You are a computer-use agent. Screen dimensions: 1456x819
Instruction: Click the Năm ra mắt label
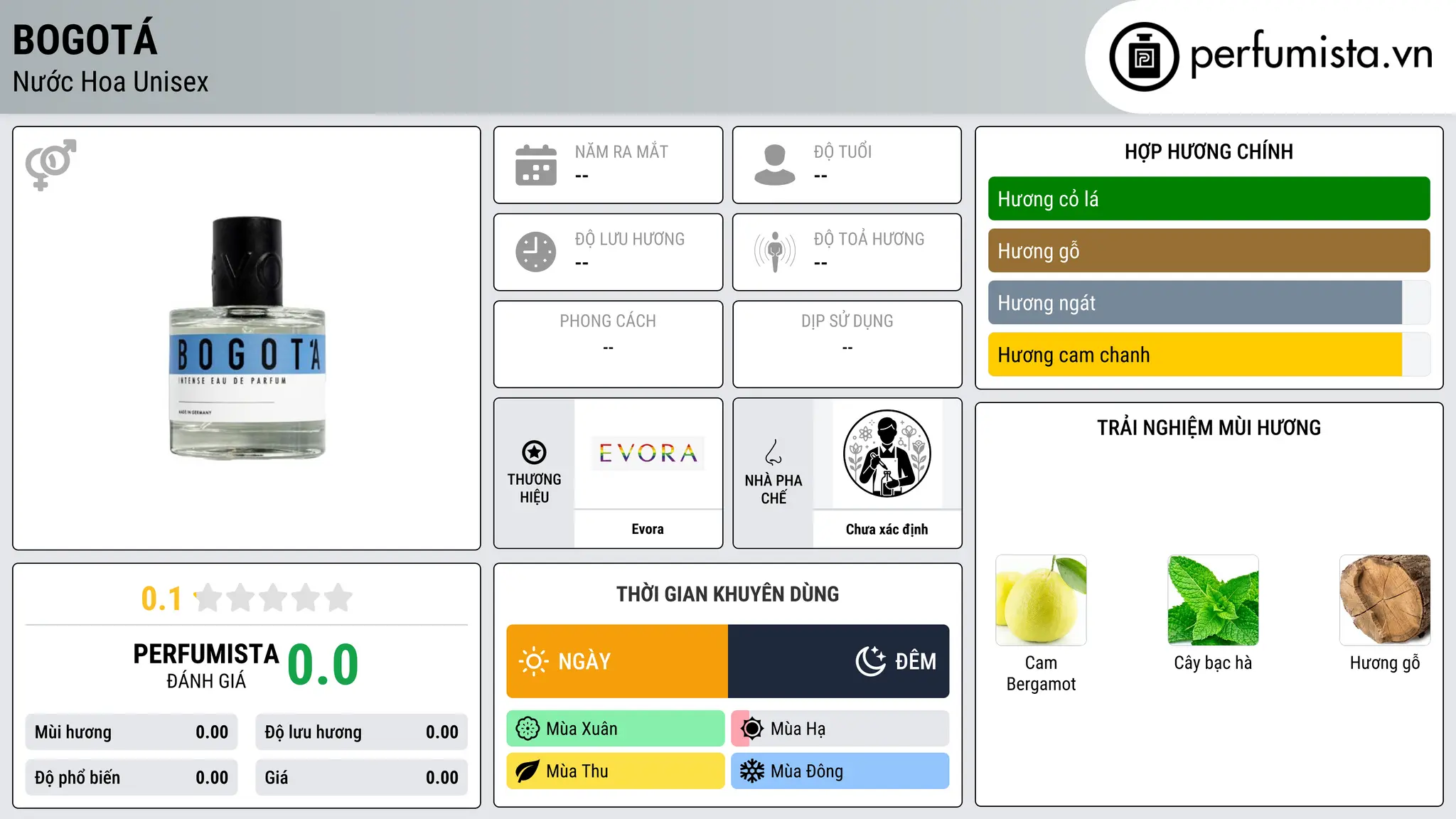coord(621,151)
